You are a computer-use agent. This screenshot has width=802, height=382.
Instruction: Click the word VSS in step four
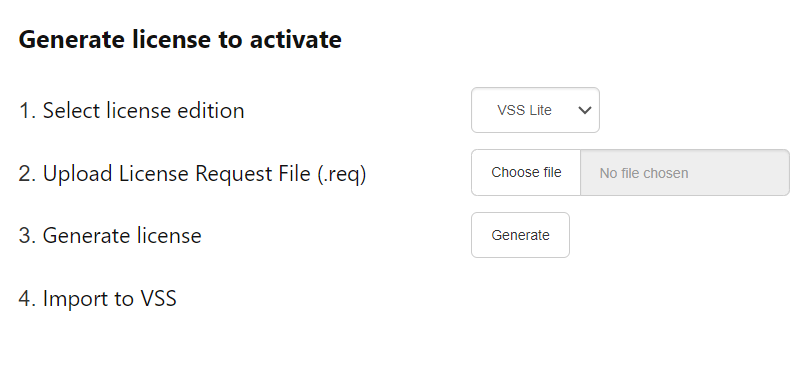pyautogui.click(x=158, y=299)
